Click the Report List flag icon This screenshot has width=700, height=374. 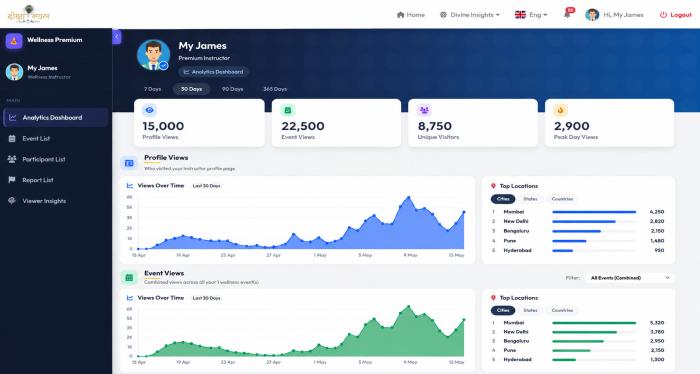click(x=12, y=180)
